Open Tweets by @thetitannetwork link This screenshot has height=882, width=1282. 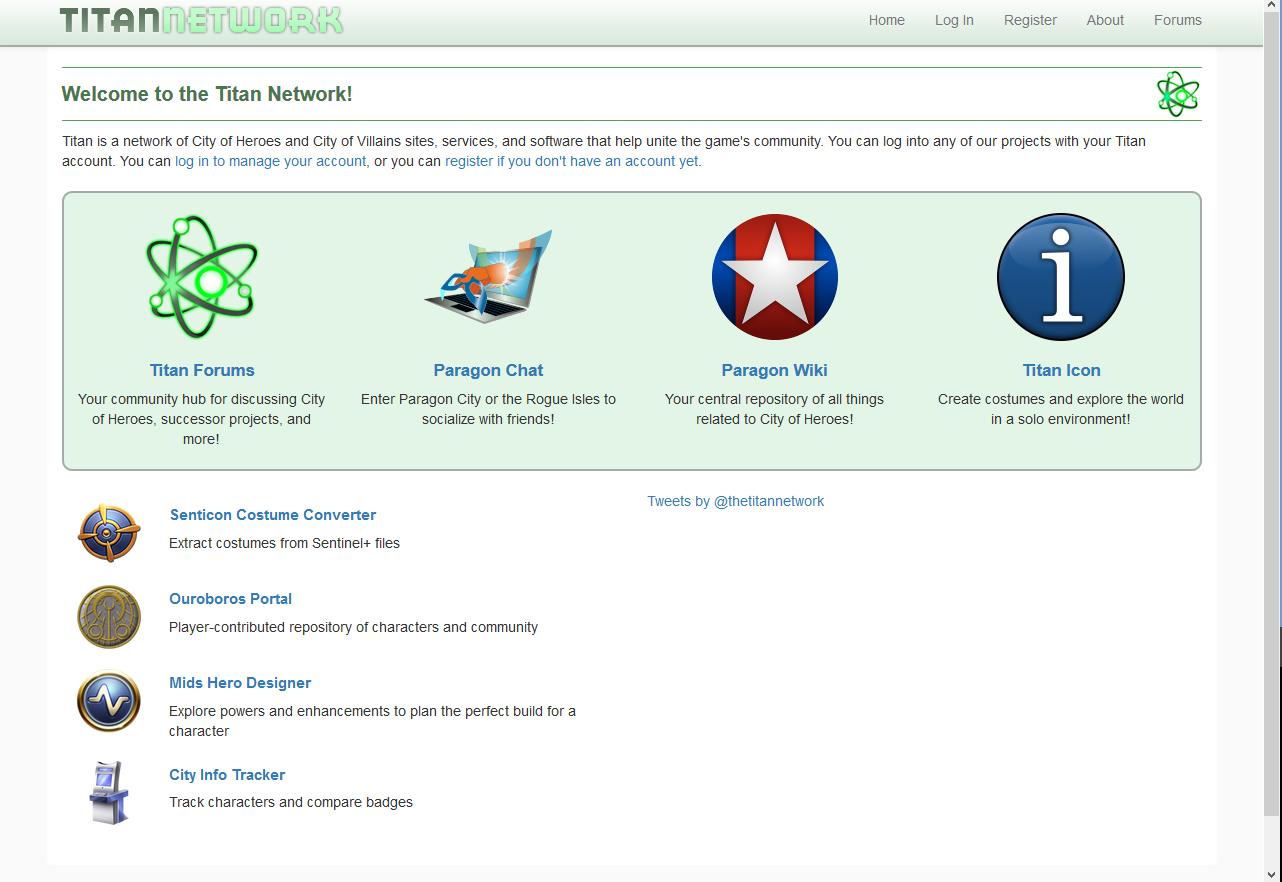click(735, 501)
